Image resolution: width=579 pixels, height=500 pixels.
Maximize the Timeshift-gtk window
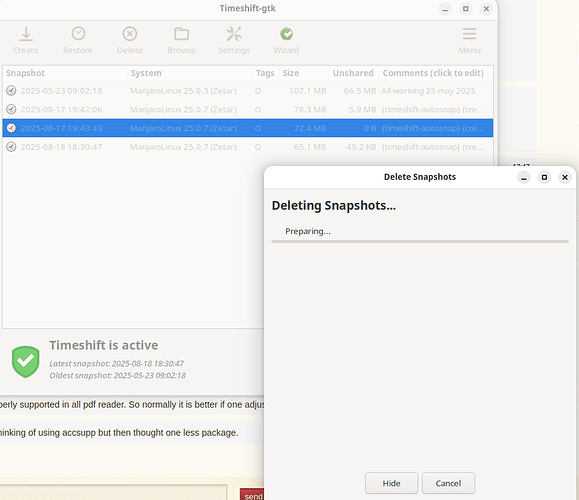(466, 9)
